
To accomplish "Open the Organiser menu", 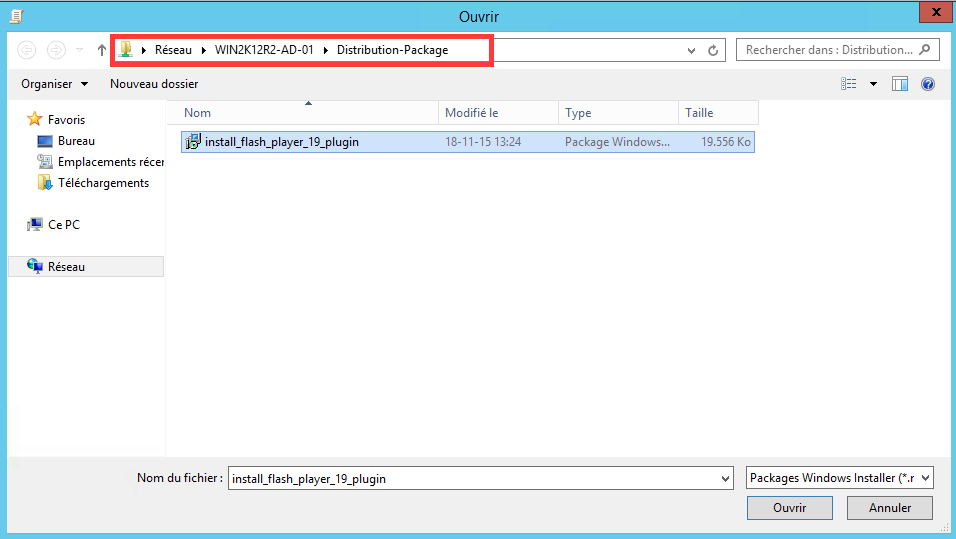I will (x=55, y=84).
